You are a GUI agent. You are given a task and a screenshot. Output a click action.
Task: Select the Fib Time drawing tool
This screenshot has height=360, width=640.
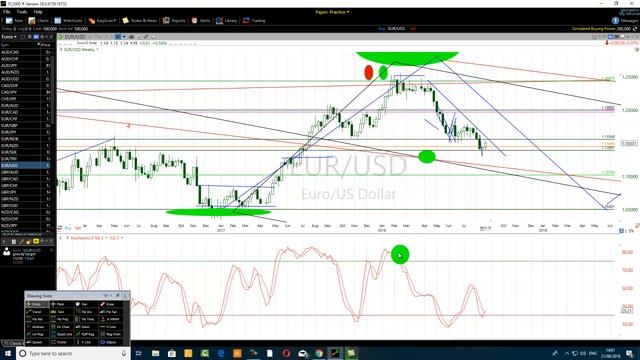coord(87,319)
